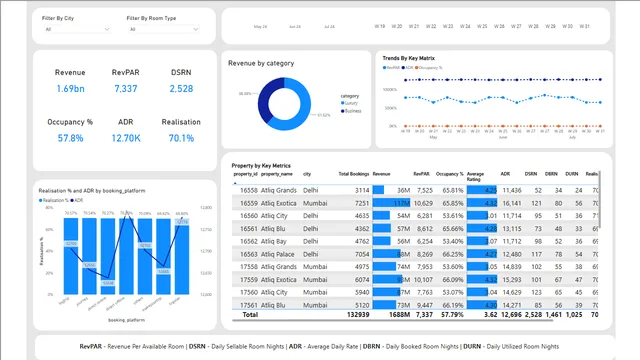Click ADR legend marker in Trends chart
This screenshot has width=640, height=360.
tap(403, 68)
